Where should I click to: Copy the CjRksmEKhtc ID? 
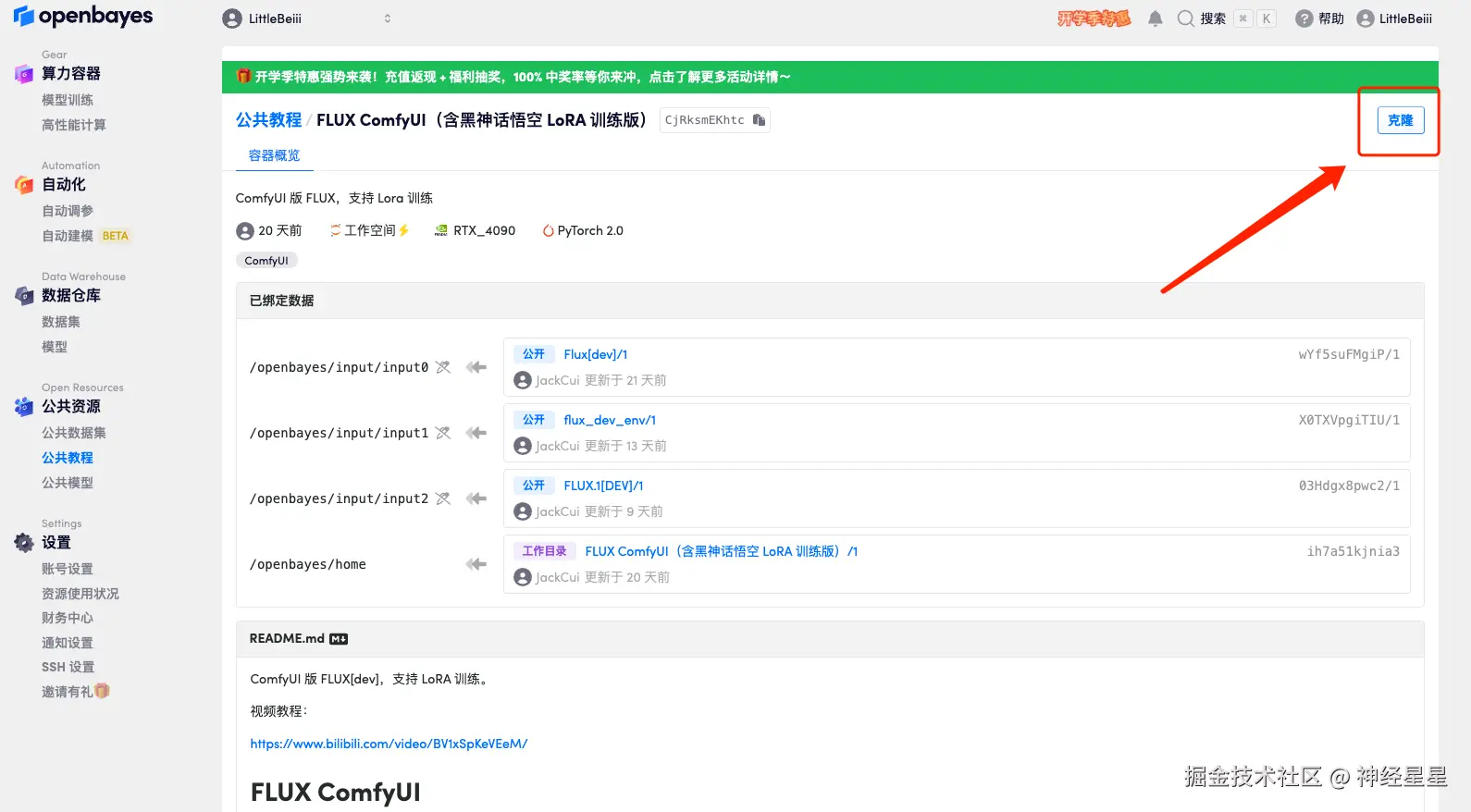pos(760,120)
